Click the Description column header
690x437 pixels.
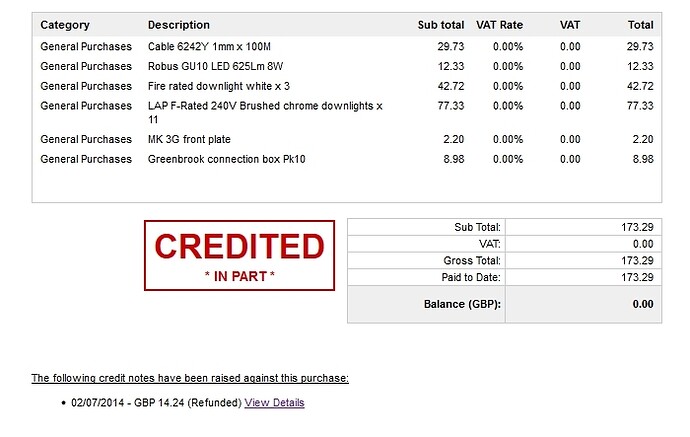point(179,25)
